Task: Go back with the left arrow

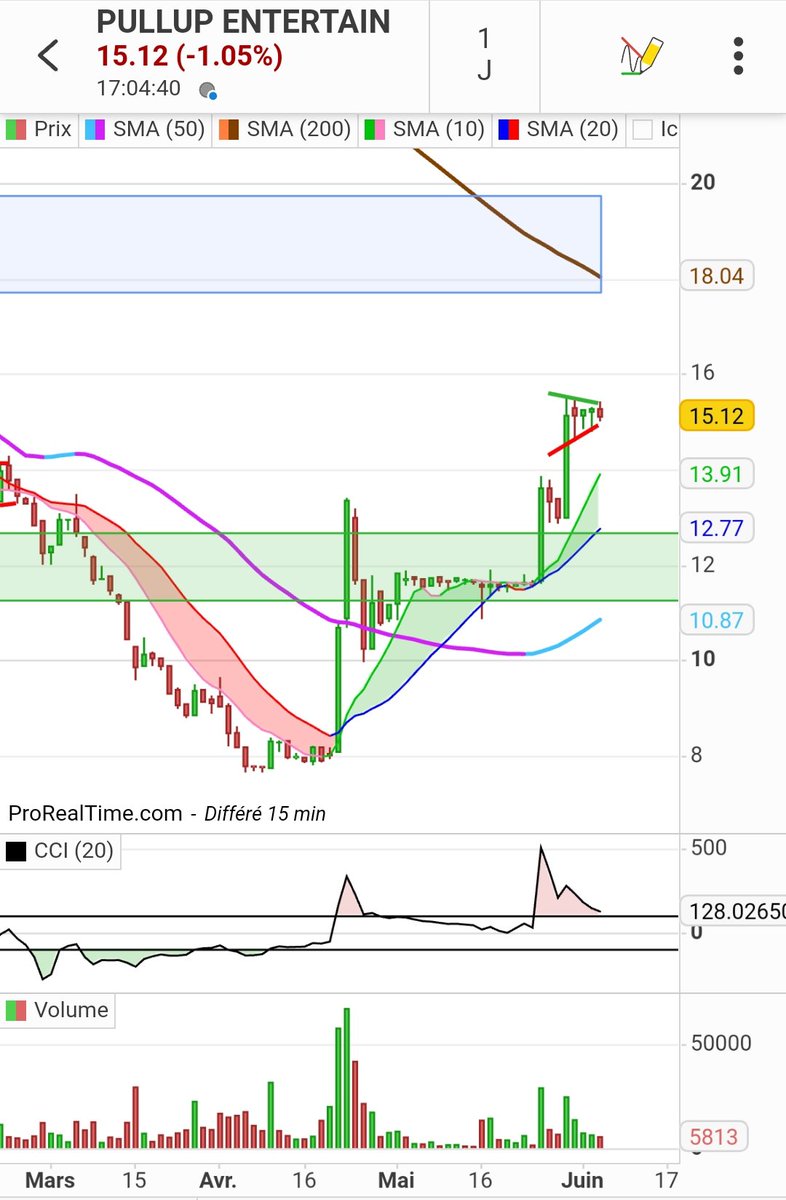Action: (48, 56)
